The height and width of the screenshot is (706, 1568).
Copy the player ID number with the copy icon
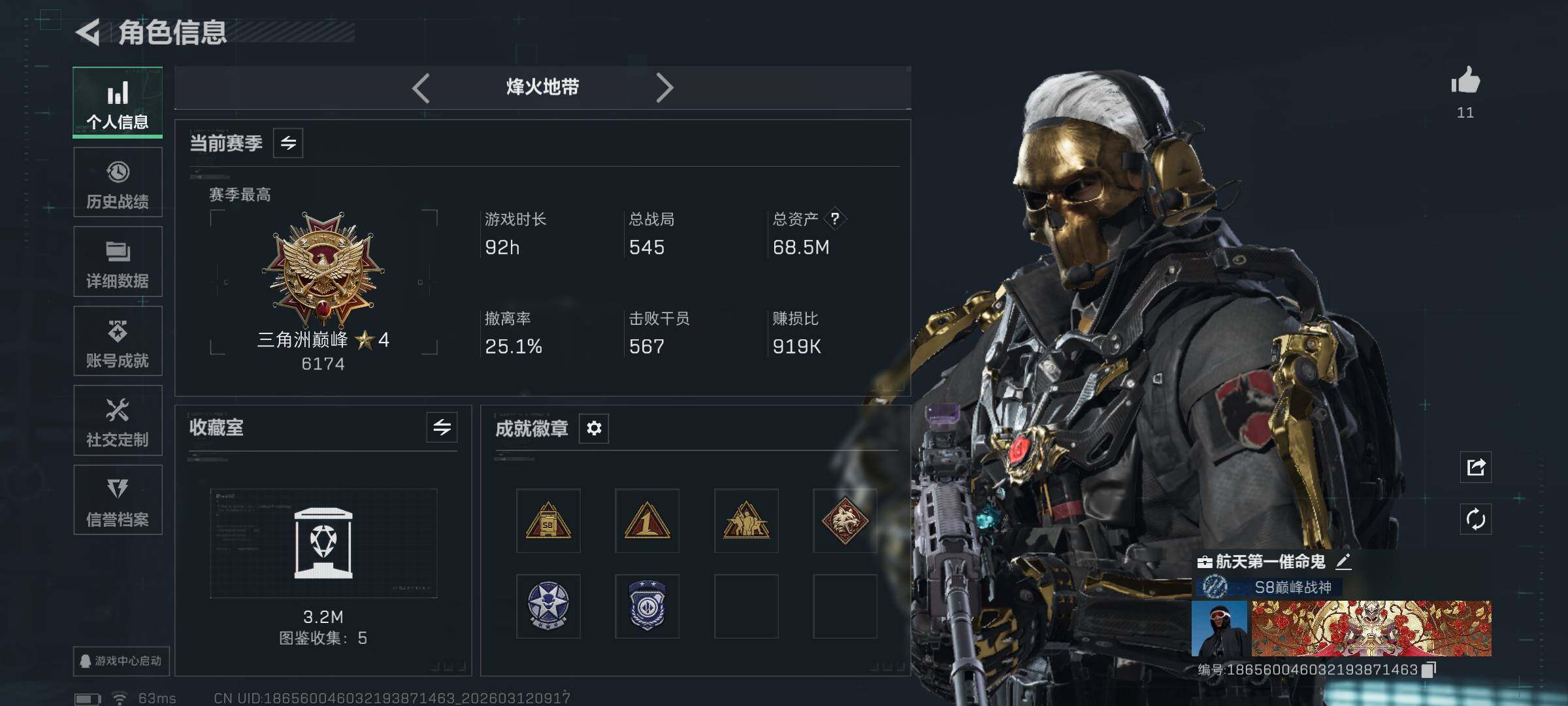tap(1429, 669)
